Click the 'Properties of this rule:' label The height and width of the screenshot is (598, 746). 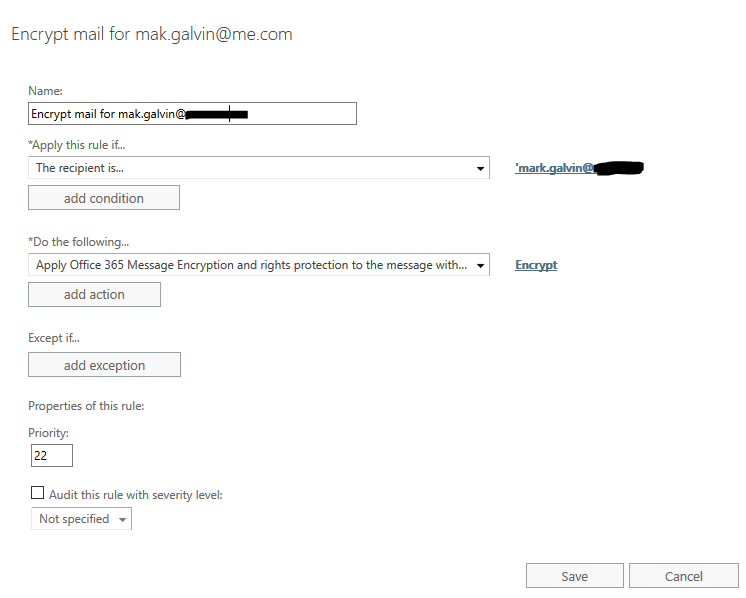coord(87,406)
